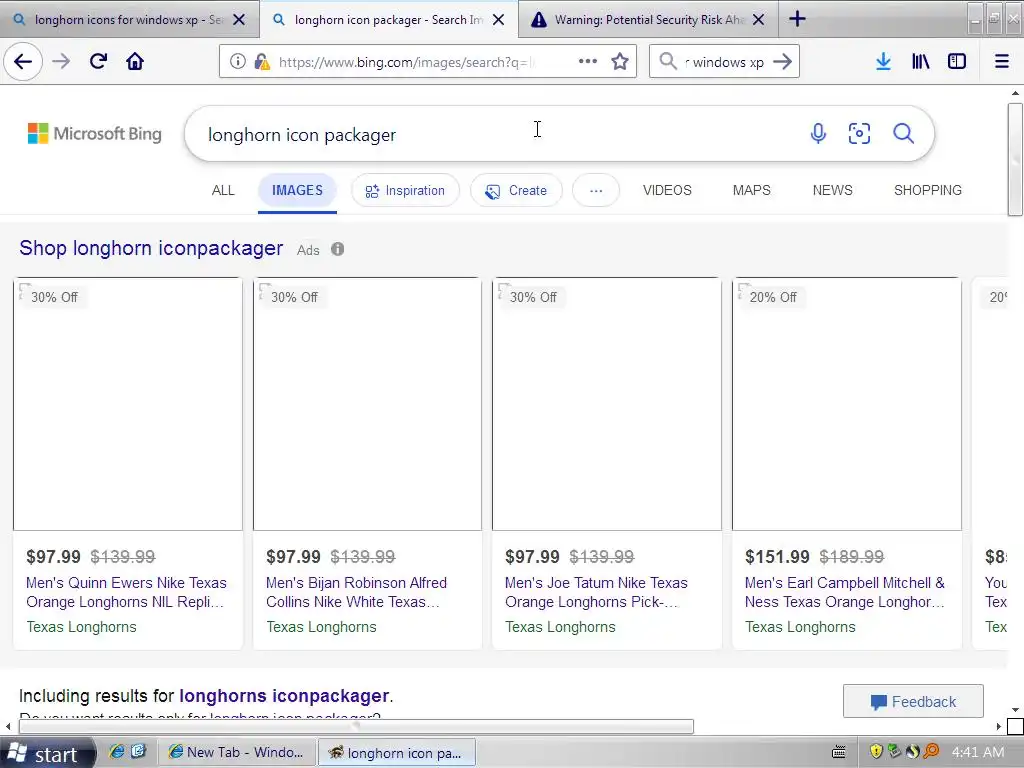Switch to the Potential Security Risk tab

[648, 20]
